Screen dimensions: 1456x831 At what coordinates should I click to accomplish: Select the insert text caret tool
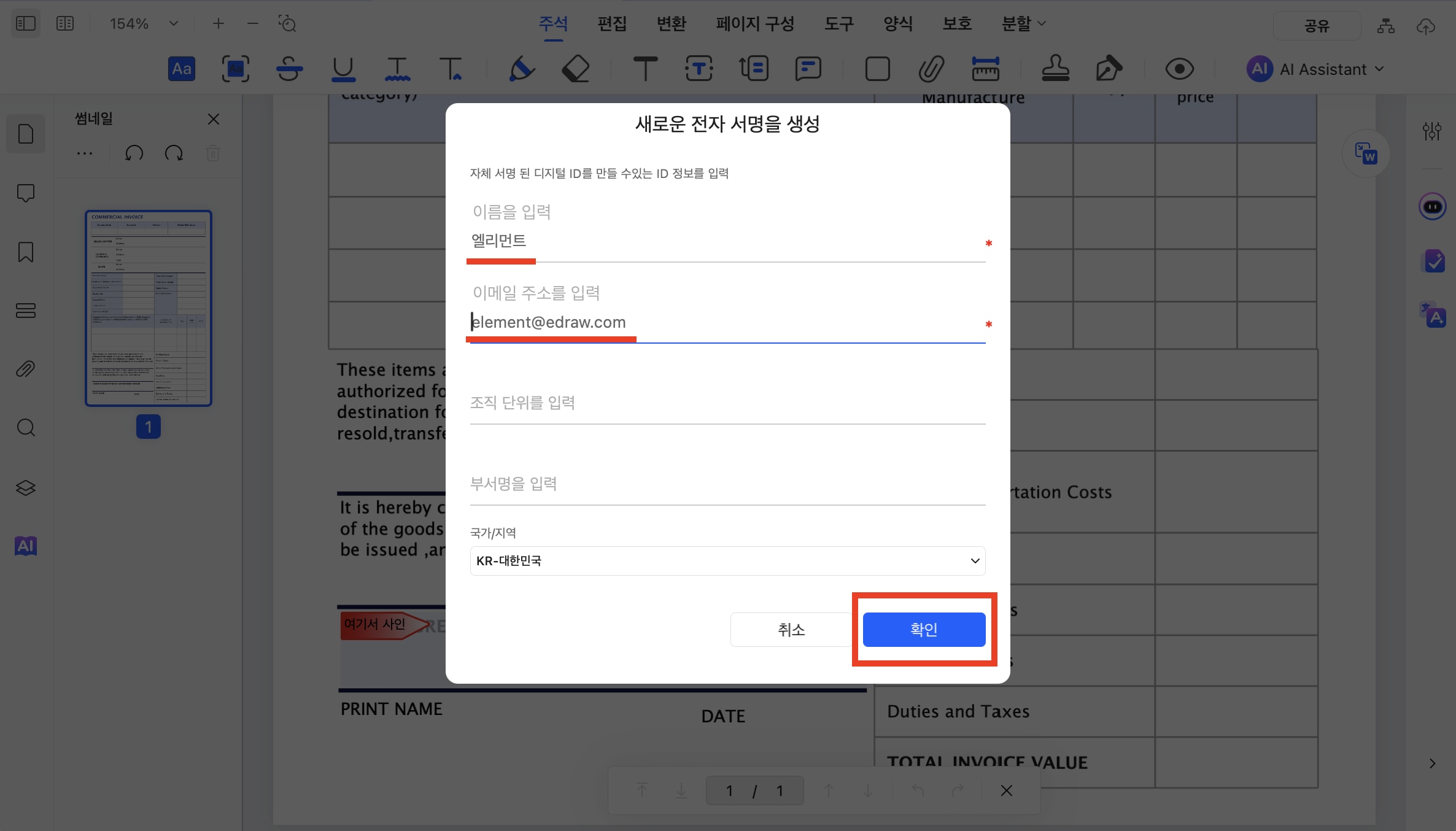[x=451, y=69]
